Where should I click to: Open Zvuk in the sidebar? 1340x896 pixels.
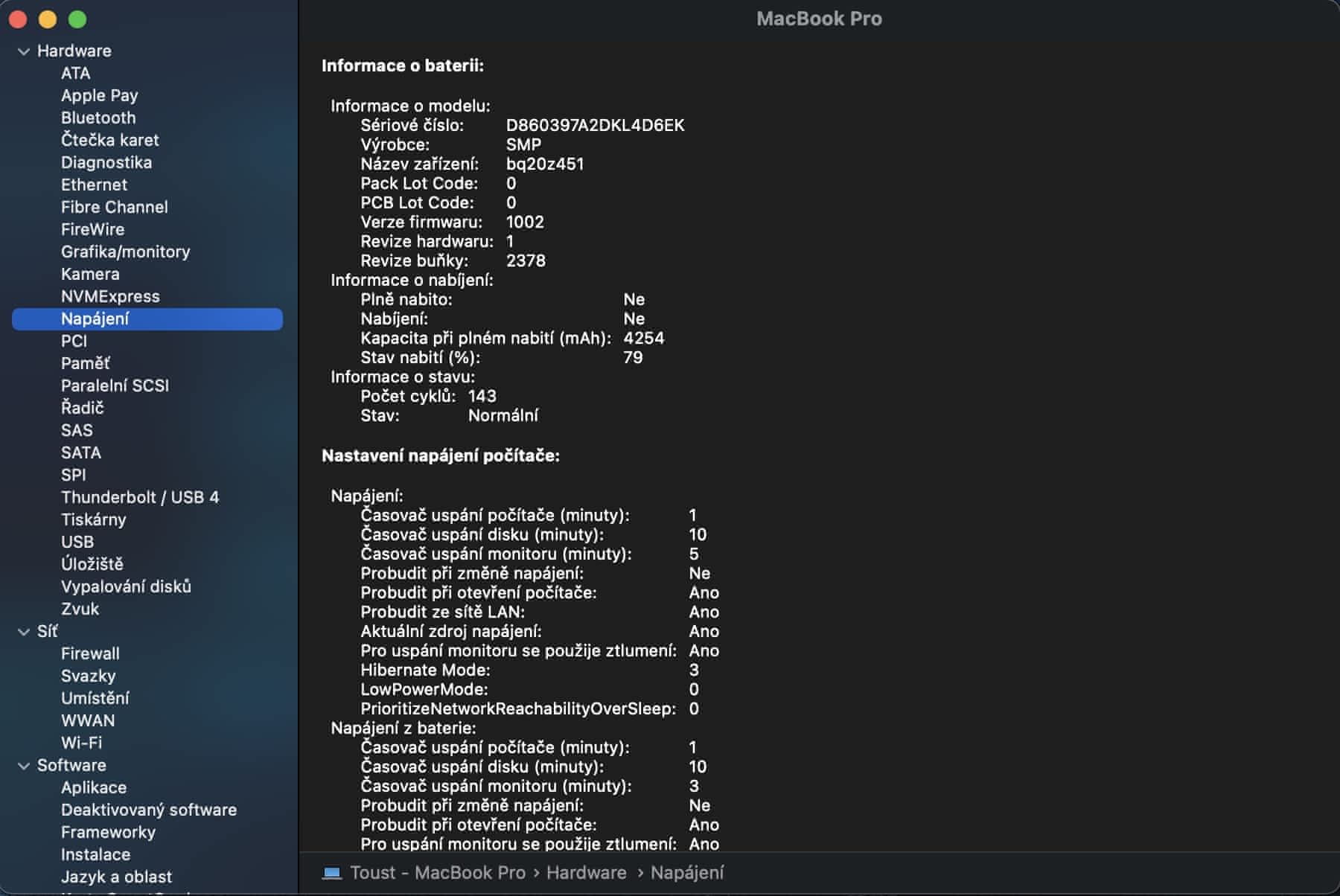coord(80,609)
